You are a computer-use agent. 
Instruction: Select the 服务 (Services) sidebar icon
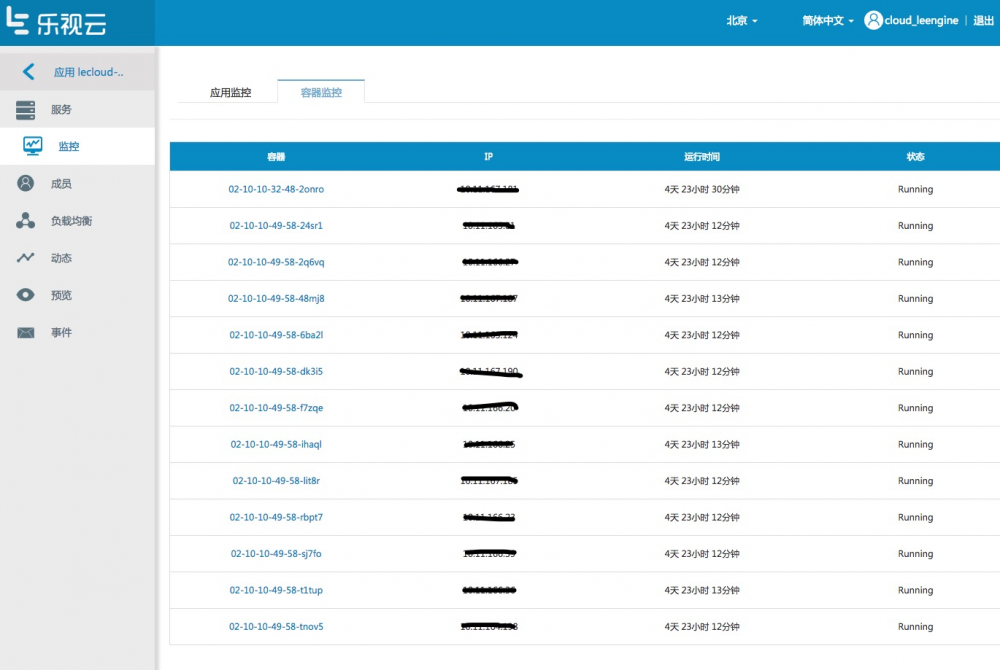tap(27, 109)
